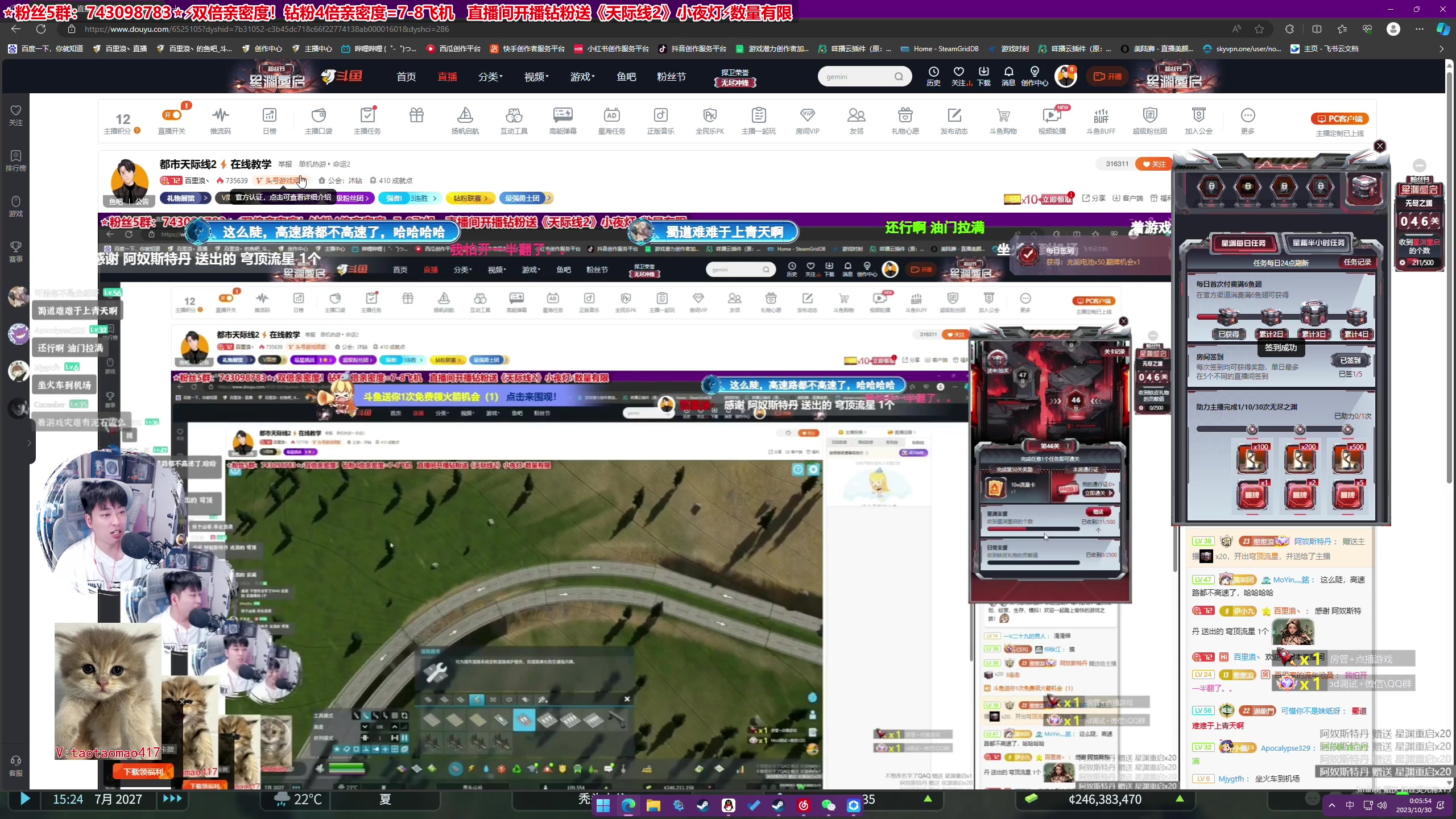1456x819 pixels.
Task: Click the PC客户端 button
Action: pyautogui.click(x=1339, y=118)
